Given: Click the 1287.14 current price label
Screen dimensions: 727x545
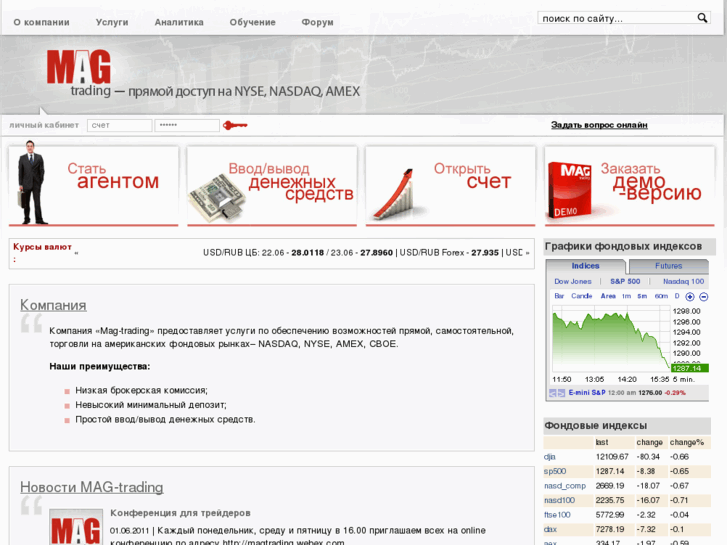Looking at the screenshot, I should tap(689, 368).
